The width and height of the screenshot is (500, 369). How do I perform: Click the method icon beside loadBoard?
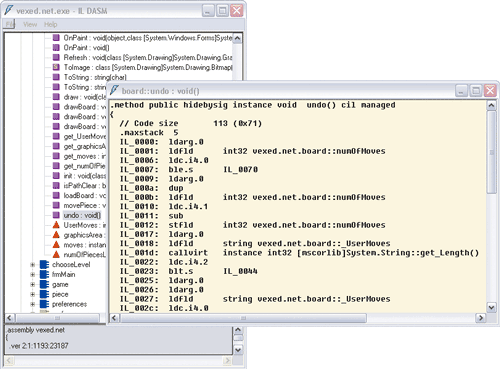(56, 195)
